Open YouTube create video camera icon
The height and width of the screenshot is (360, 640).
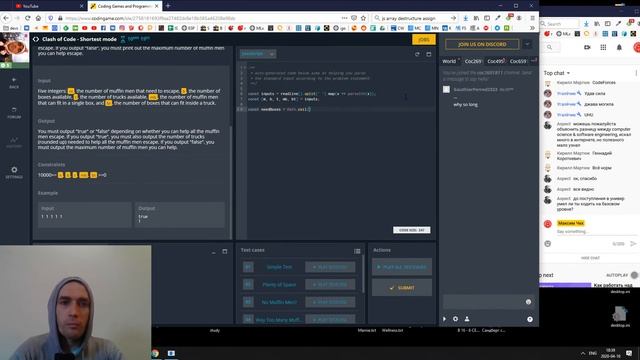(587, 47)
